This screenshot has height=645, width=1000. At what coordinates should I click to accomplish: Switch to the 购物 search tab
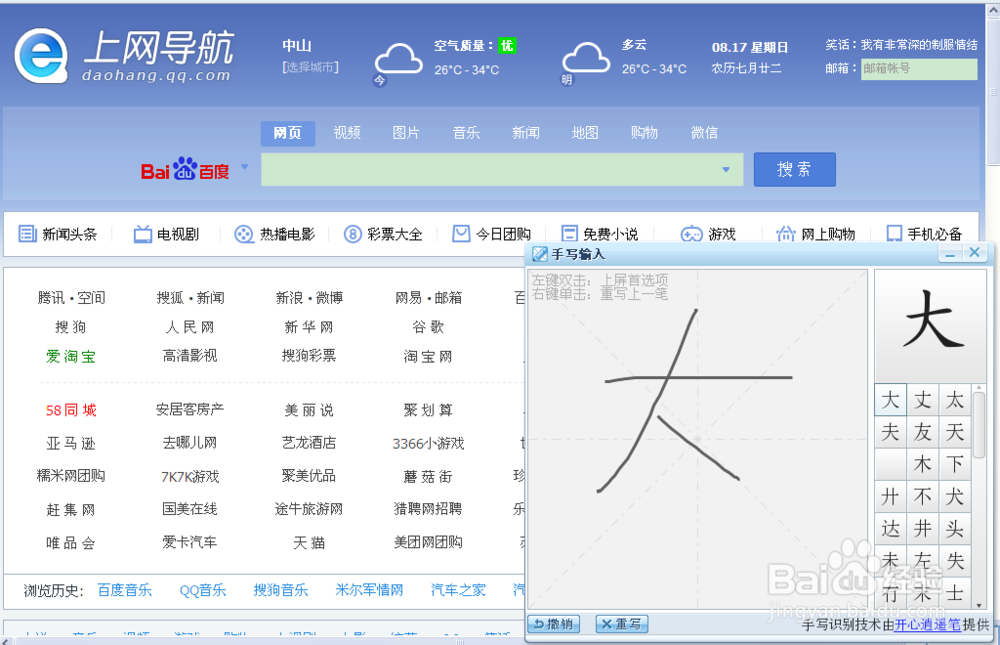(x=644, y=133)
